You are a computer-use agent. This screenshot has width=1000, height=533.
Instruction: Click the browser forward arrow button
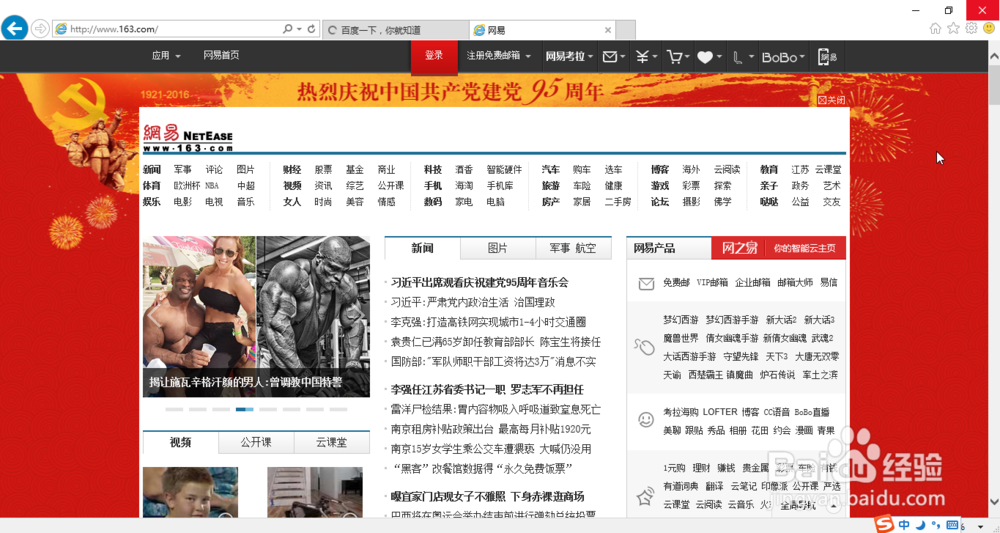click(x=40, y=29)
